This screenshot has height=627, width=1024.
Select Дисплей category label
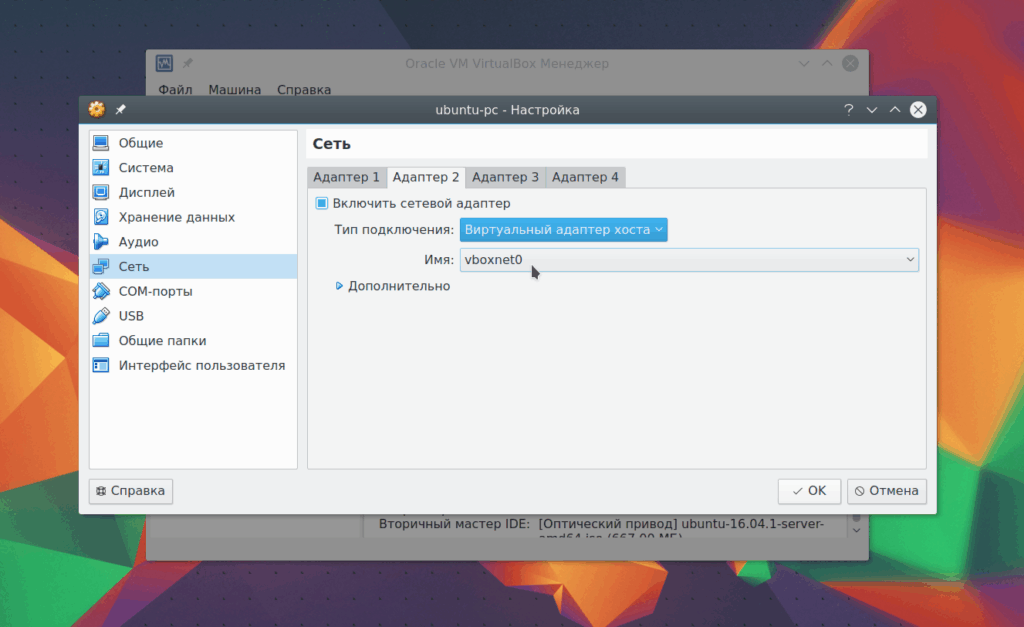point(147,193)
